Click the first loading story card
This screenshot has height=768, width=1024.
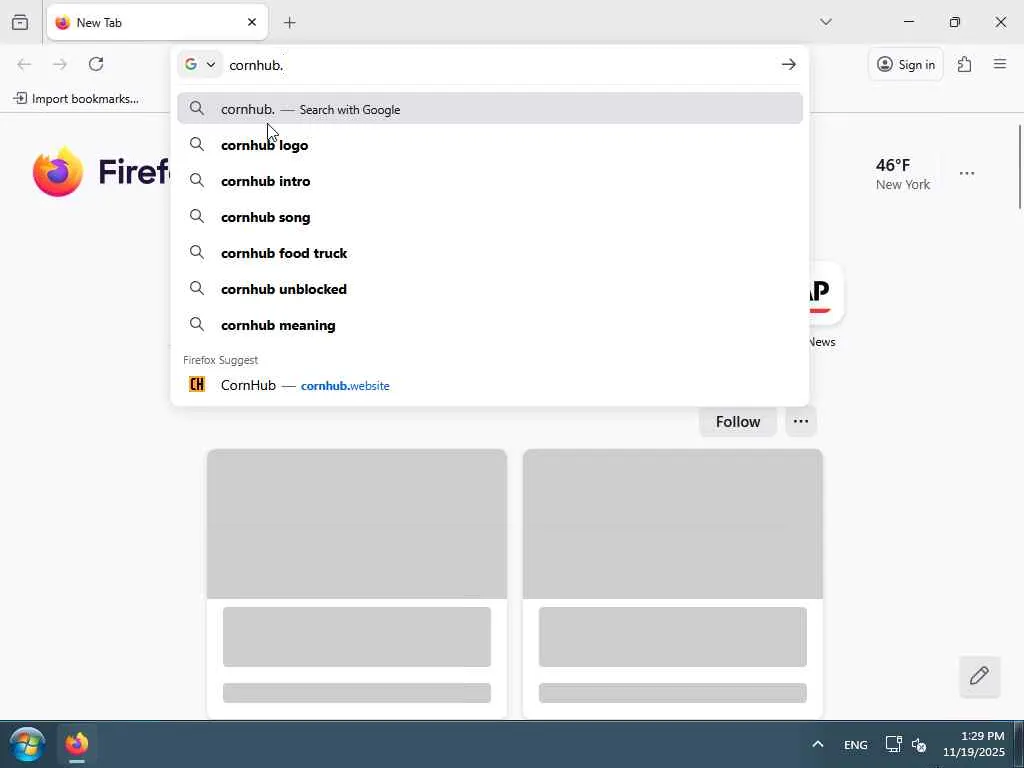[357, 583]
